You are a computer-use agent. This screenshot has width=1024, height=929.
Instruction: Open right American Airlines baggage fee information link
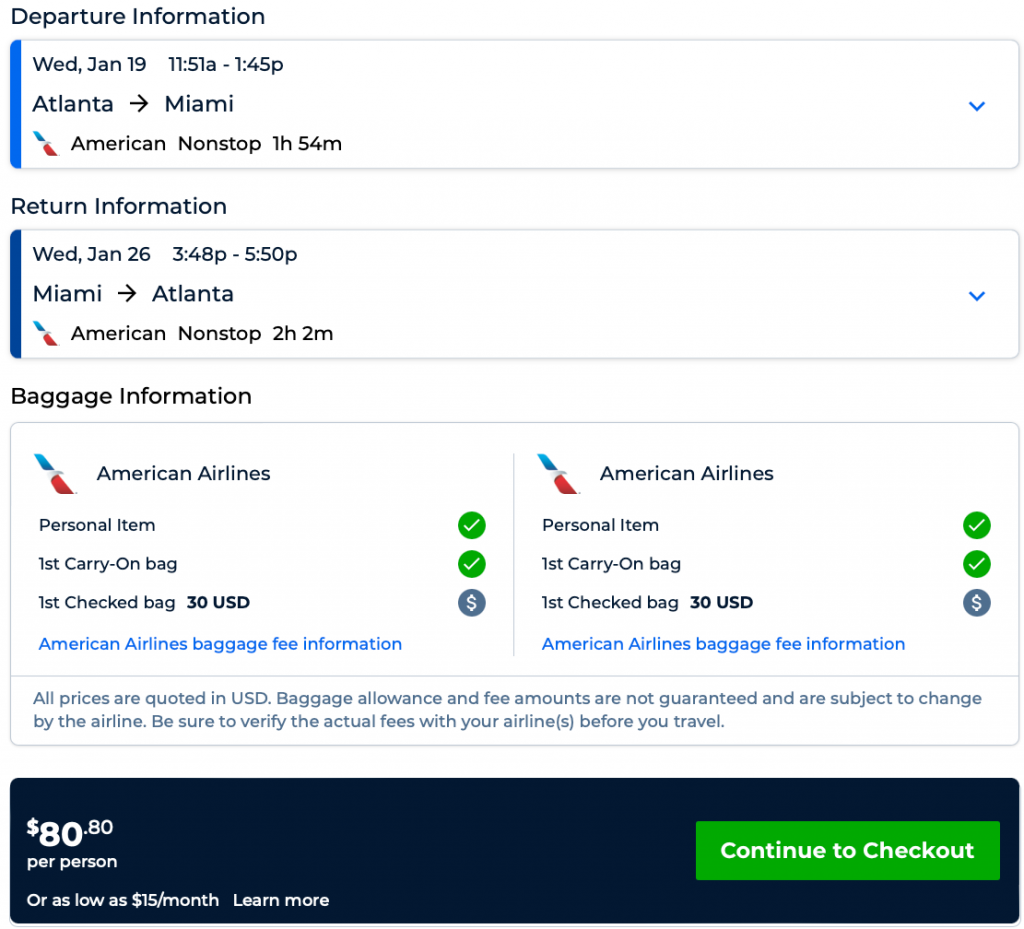[723, 644]
